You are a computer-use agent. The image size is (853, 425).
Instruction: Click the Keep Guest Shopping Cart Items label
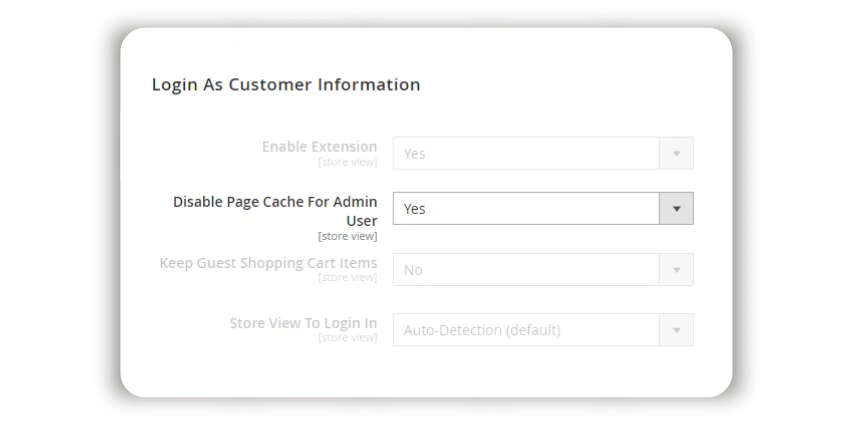(268, 263)
